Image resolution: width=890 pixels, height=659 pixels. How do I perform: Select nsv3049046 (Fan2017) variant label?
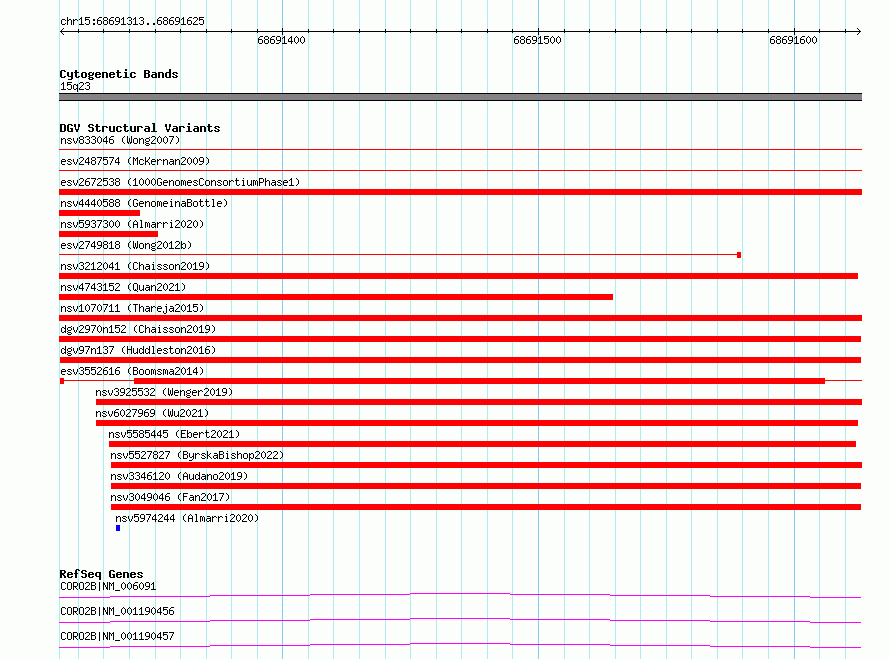click(170, 497)
